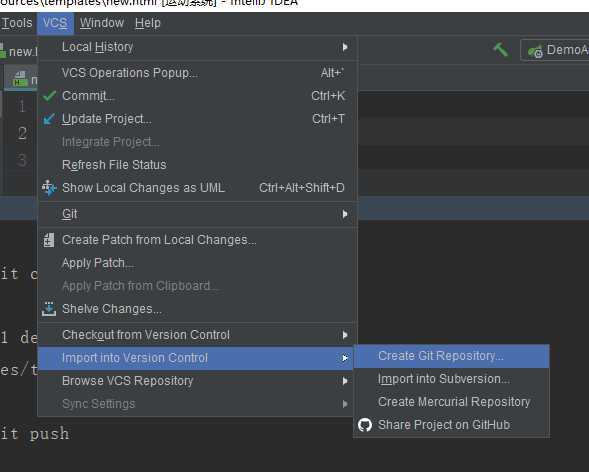Click the Shelve Changes download icon

pyautogui.click(x=49, y=309)
